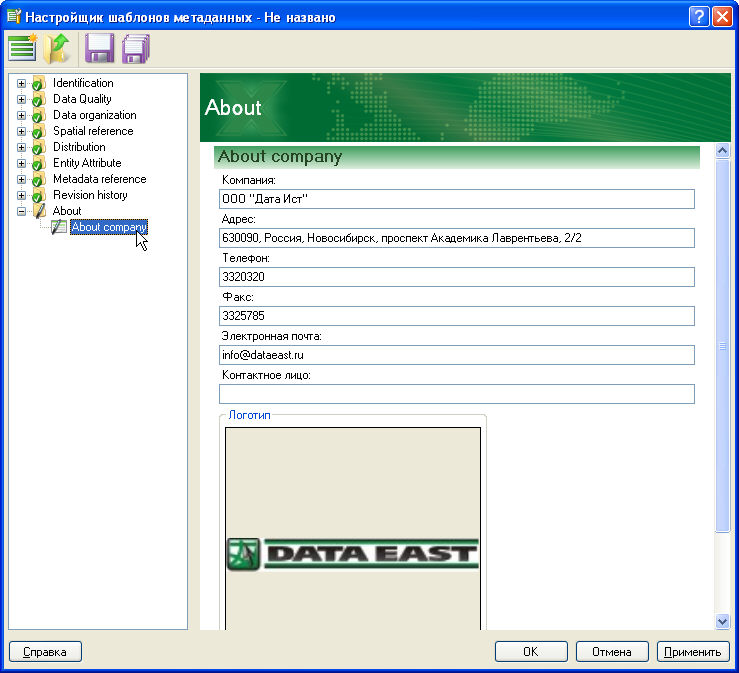This screenshot has height=673, width=739.
Task: Expand the Metadata reference tree node
Action: (x=21, y=180)
